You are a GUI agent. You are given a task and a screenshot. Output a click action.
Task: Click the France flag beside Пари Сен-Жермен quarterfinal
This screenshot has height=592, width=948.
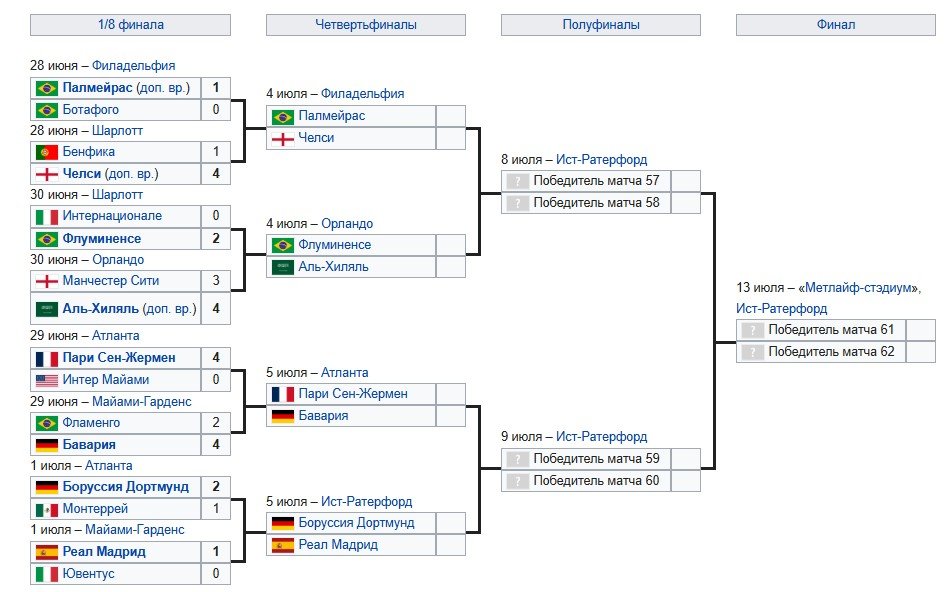pos(283,394)
